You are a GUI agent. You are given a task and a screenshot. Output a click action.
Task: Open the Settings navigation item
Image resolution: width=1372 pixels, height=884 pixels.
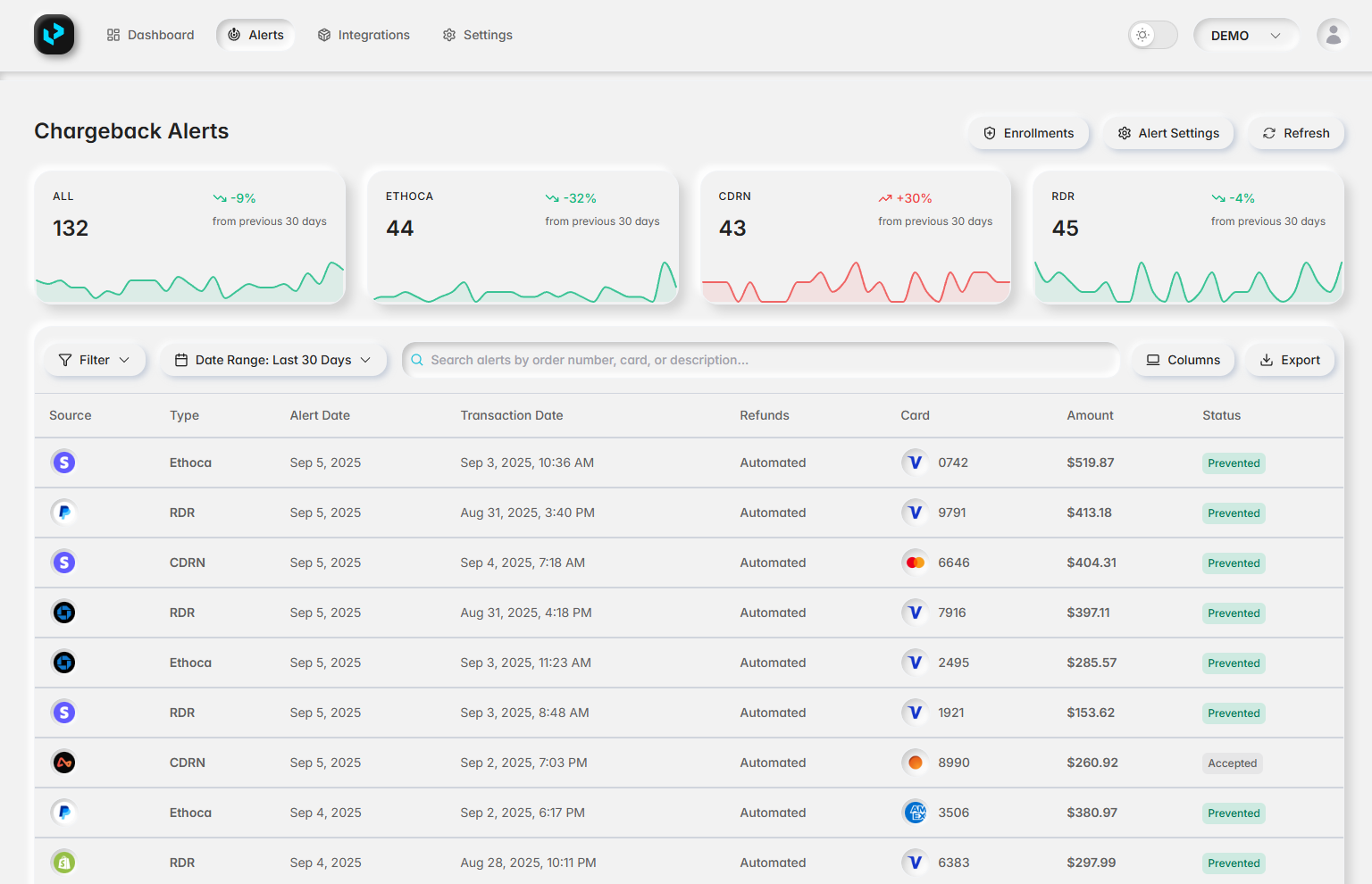tap(478, 35)
